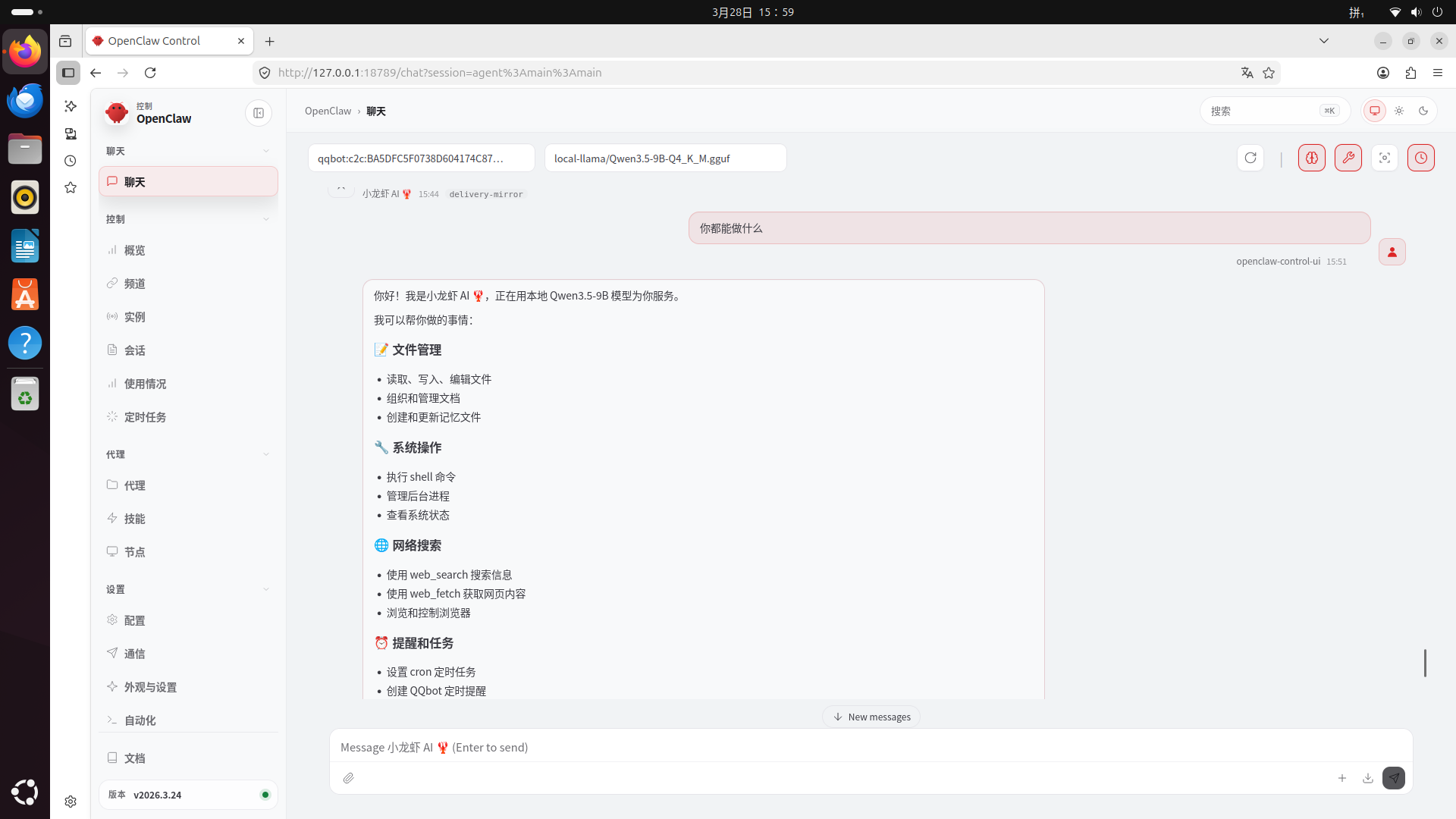Screen dimensions: 1456x819
Task: Open the 定时任务 sidebar item
Action: (x=145, y=417)
